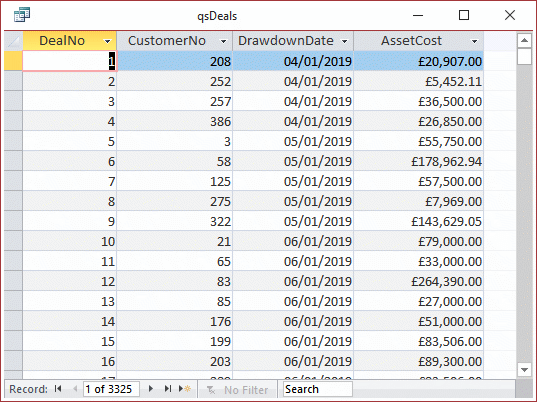Minimize the qsDeals window
Image resolution: width=537 pixels, height=402 pixels.
click(418, 15)
